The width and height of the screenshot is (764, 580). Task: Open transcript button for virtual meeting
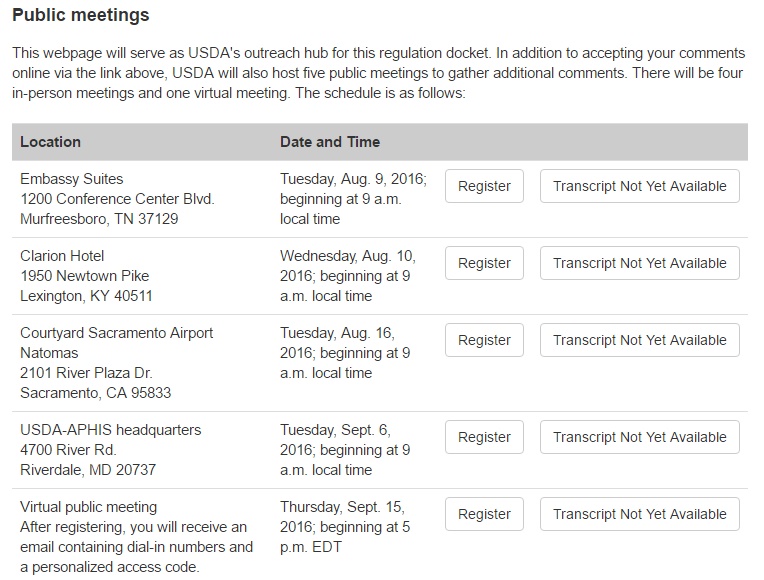click(x=639, y=514)
